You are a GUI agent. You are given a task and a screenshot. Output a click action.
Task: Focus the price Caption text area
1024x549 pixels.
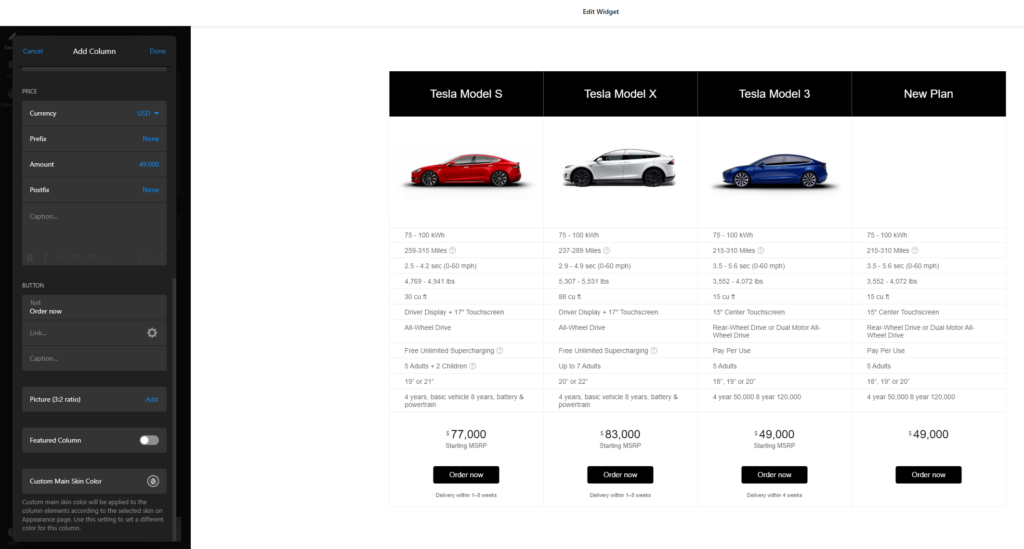pos(94,227)
